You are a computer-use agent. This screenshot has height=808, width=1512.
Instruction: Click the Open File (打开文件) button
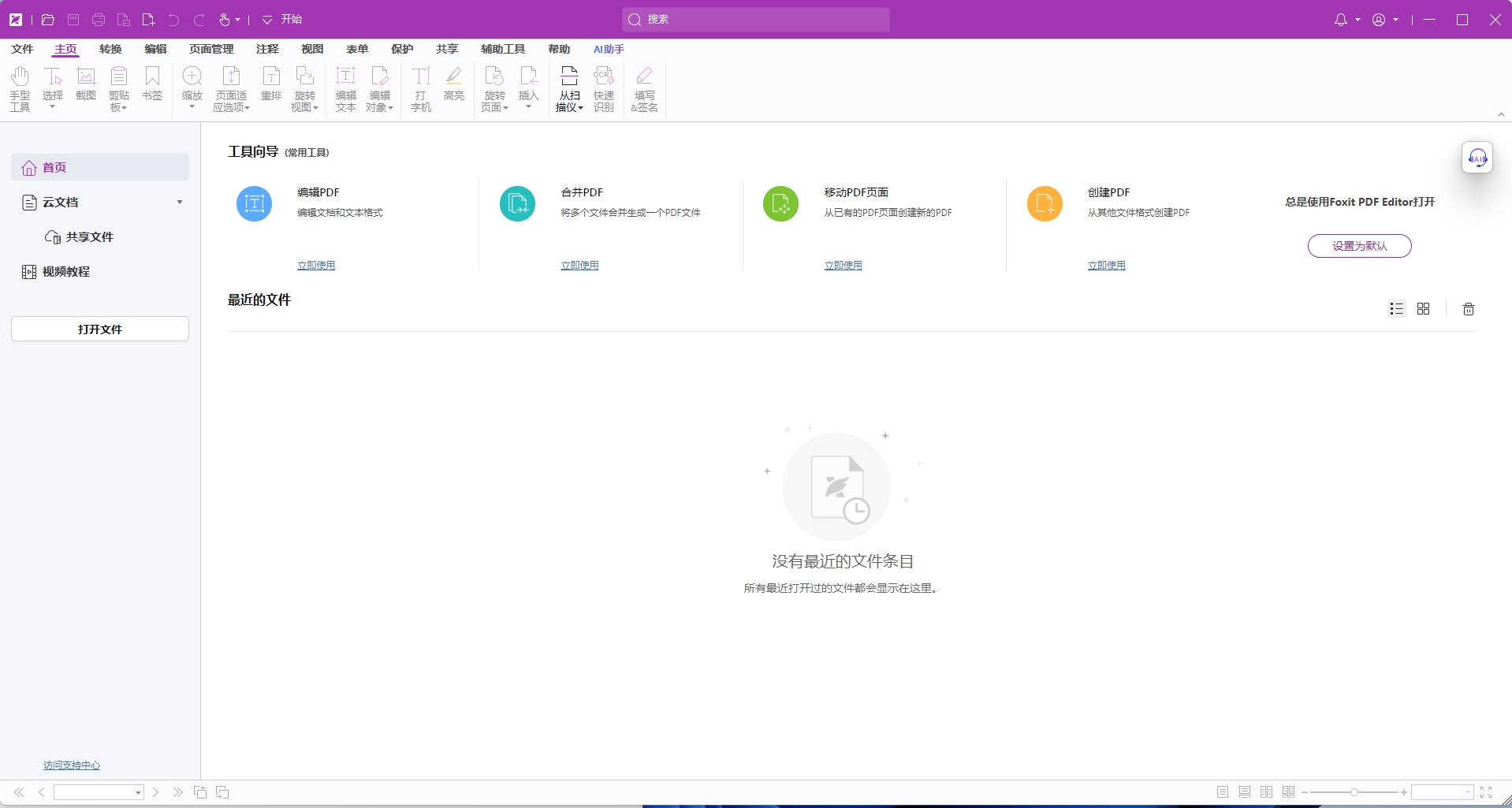click(x=100, y=329)
